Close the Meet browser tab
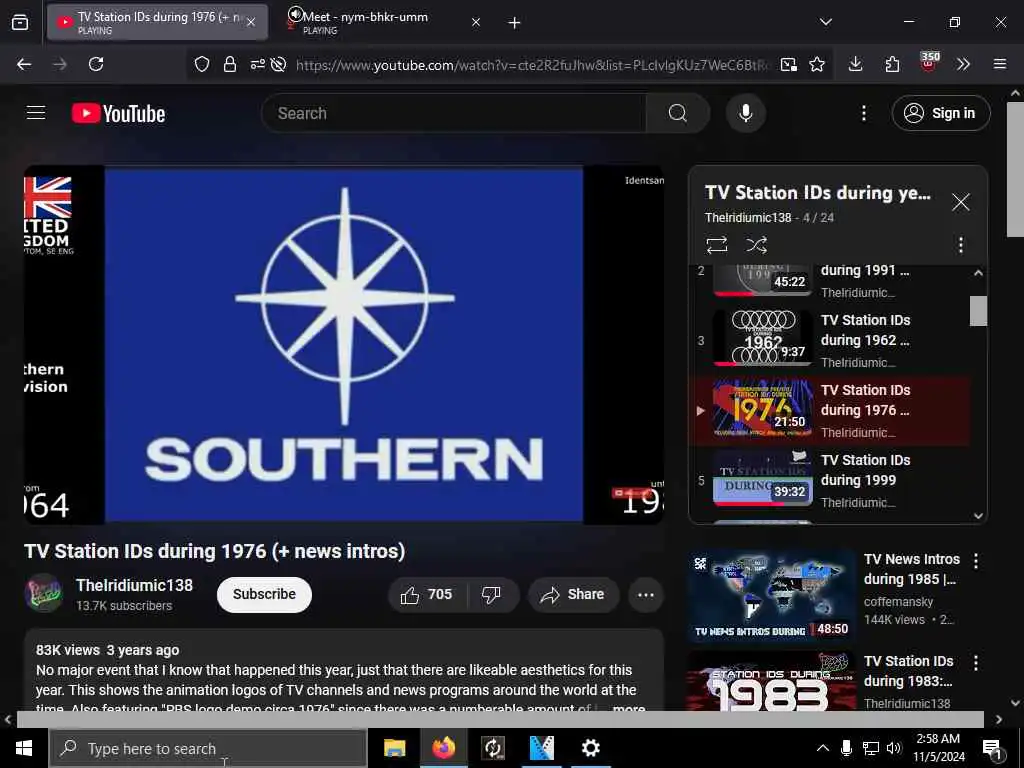Screen dimensions: 1024x768 pos(475,22)
